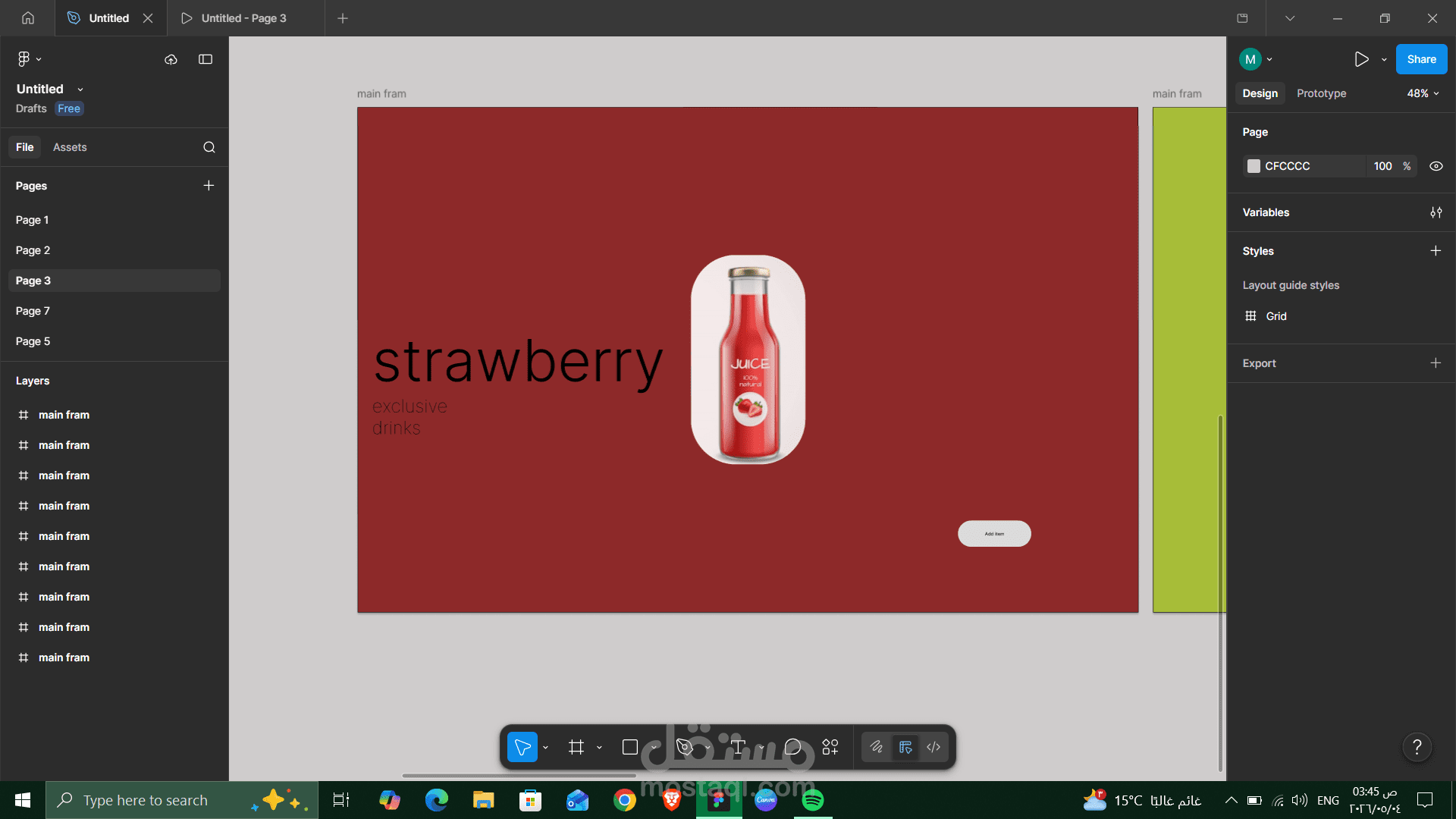Open the help question mark button
The width and height of the screenshot is (1456, 819).
(1417, 748)
